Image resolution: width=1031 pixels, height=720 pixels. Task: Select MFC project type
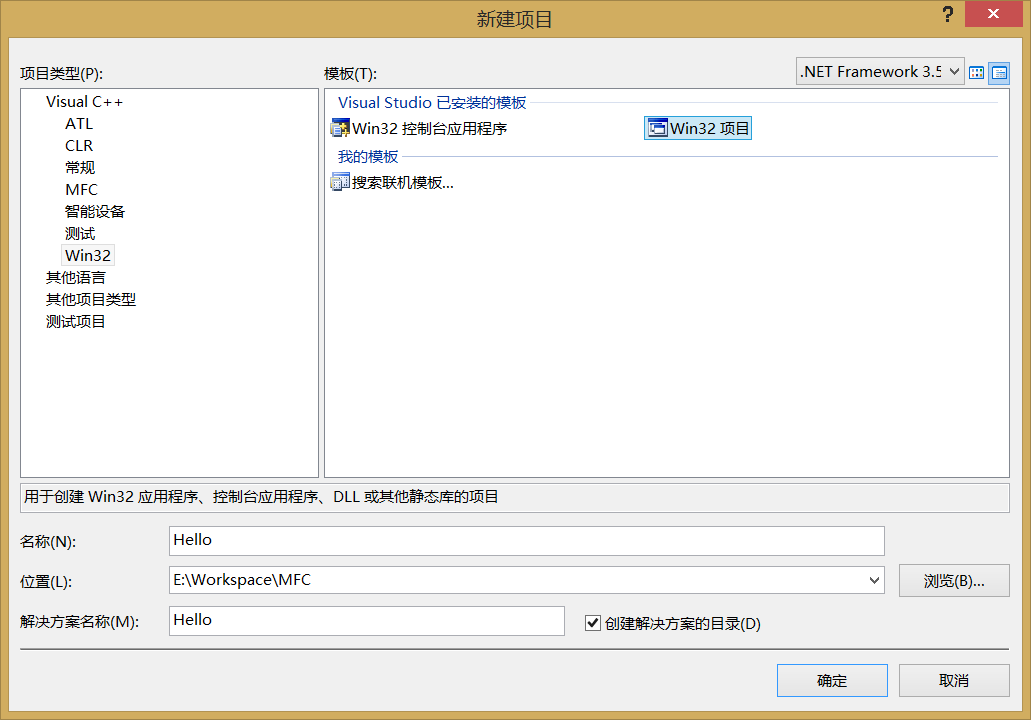coord(82,189)
